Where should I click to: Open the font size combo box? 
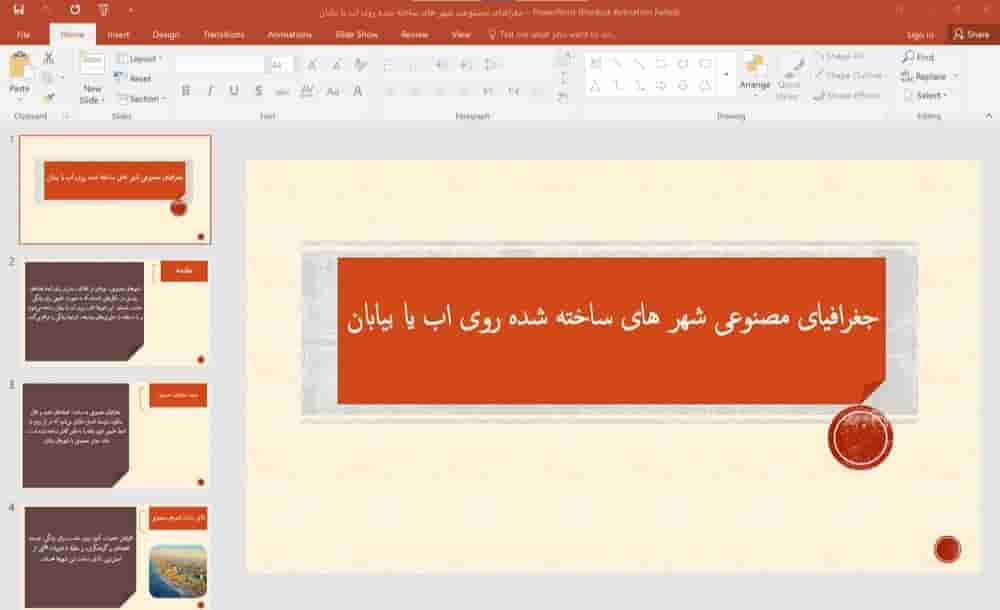coord(281,64)
